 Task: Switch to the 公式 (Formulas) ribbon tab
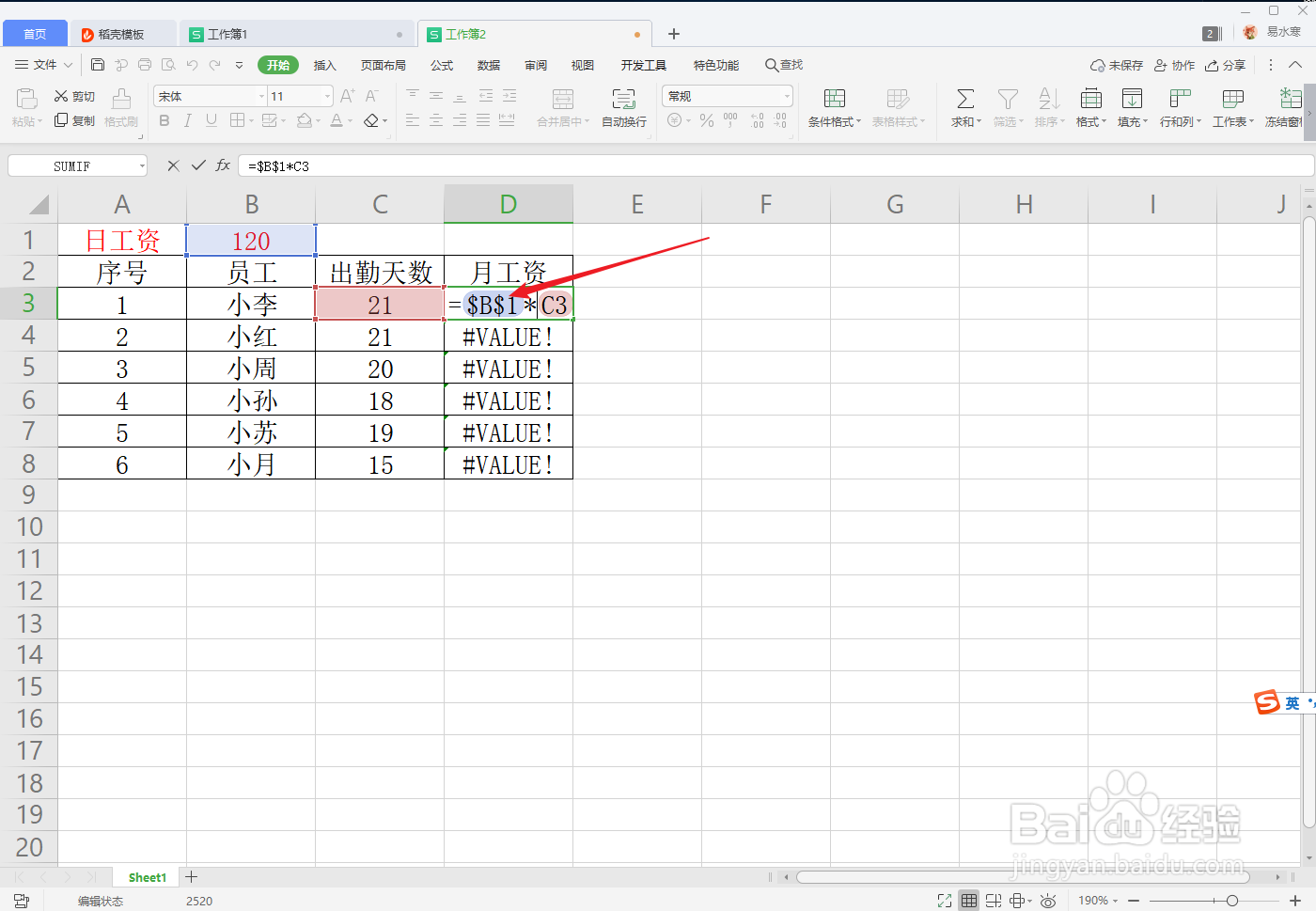tap(442, 65)
